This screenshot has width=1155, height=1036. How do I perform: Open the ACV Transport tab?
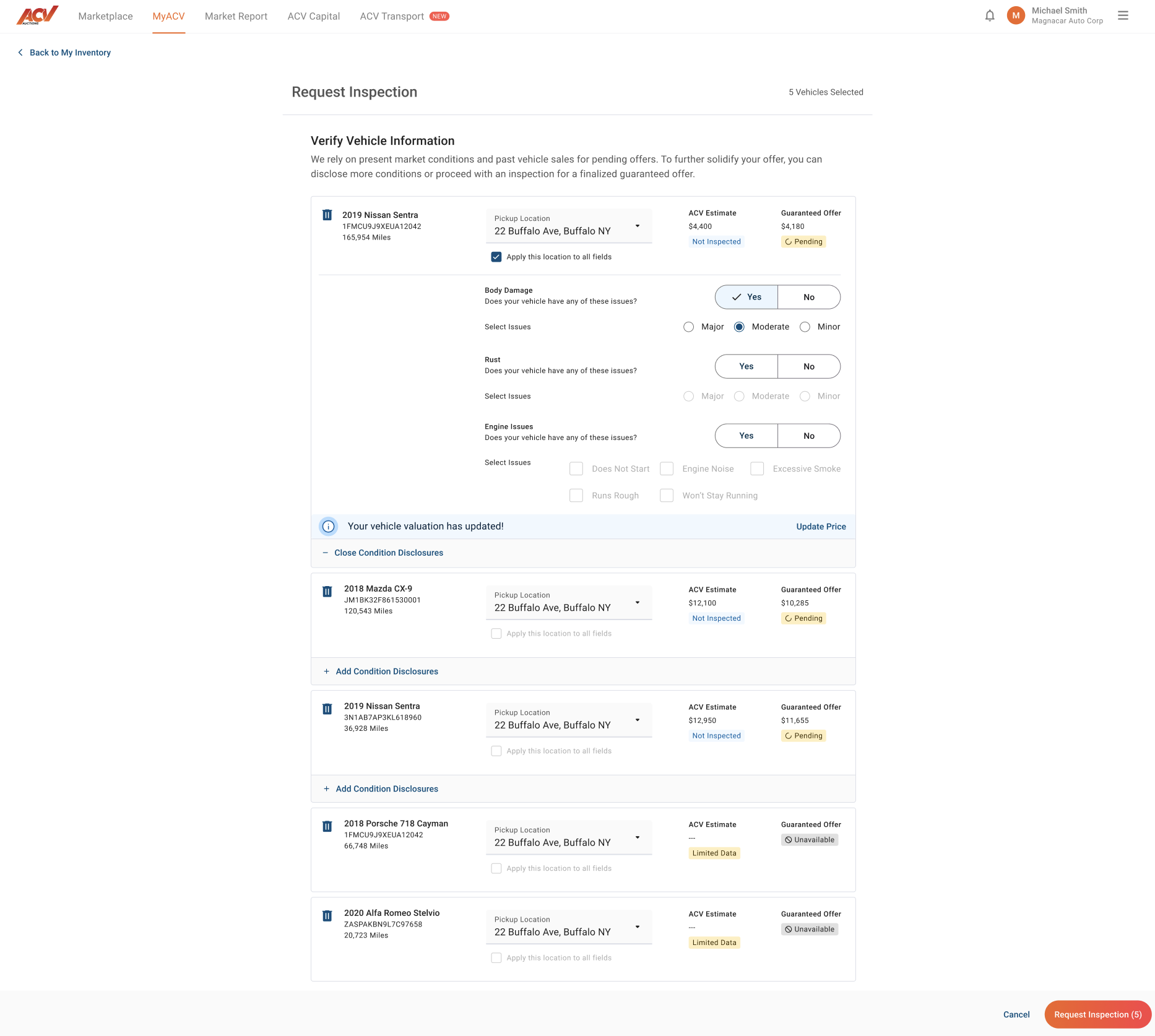[x=392, y=17]
